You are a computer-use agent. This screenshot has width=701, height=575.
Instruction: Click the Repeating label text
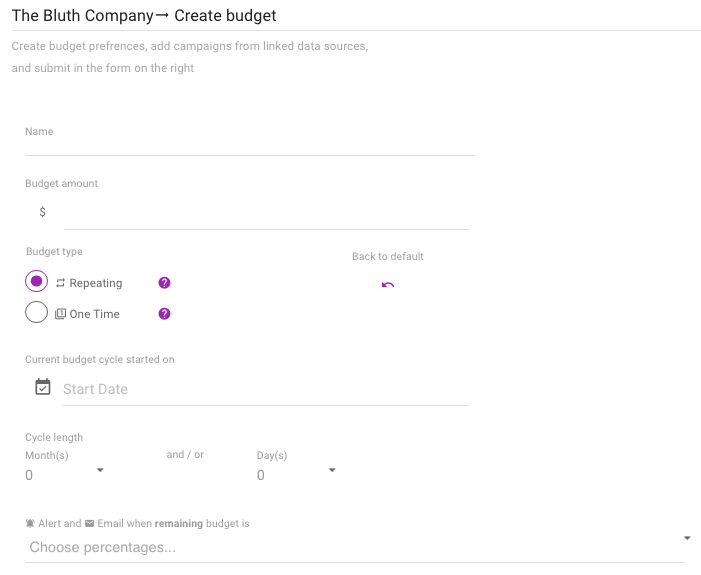[96, 284]
